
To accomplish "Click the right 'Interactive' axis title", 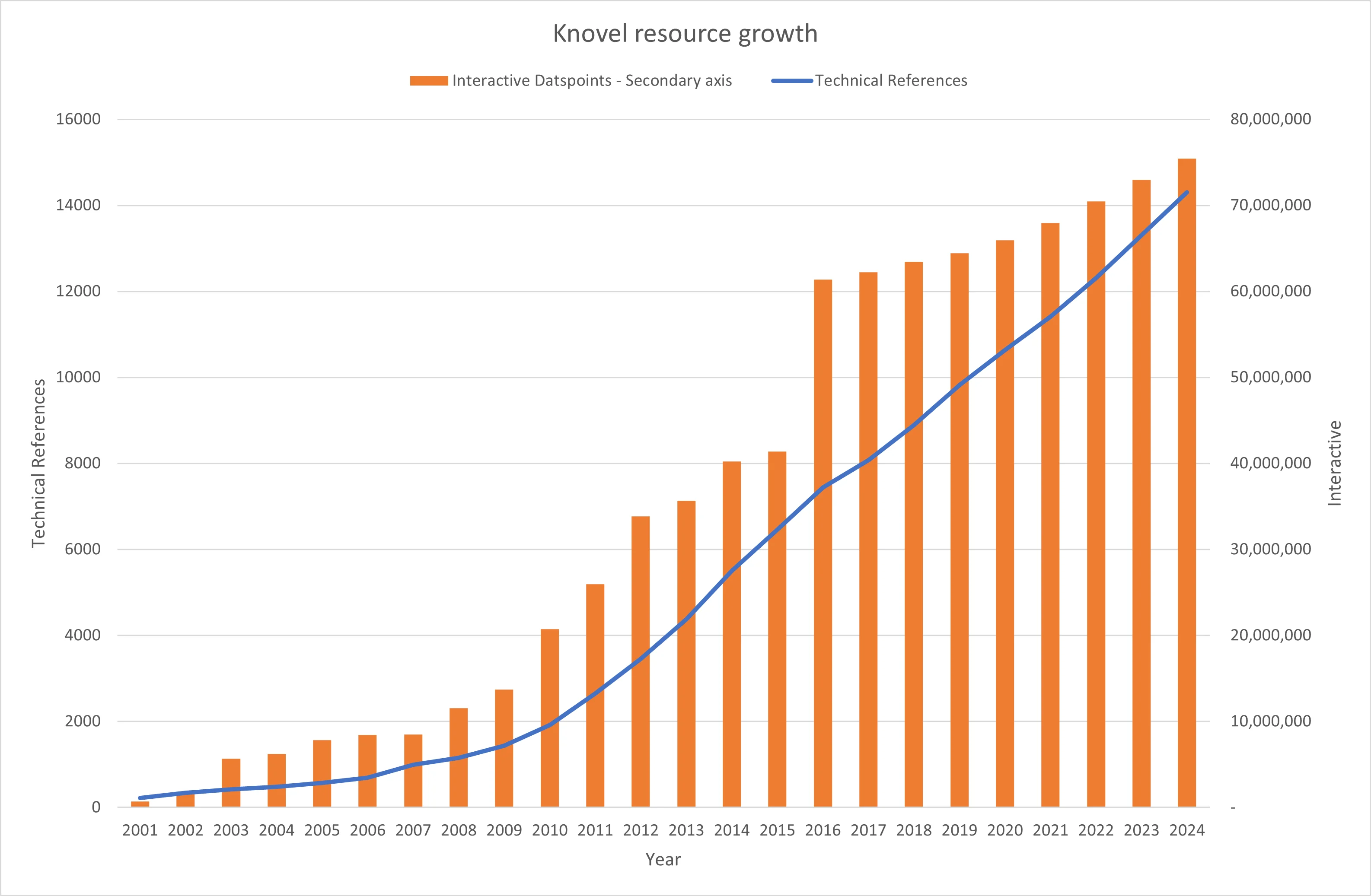I will 1334,463.
